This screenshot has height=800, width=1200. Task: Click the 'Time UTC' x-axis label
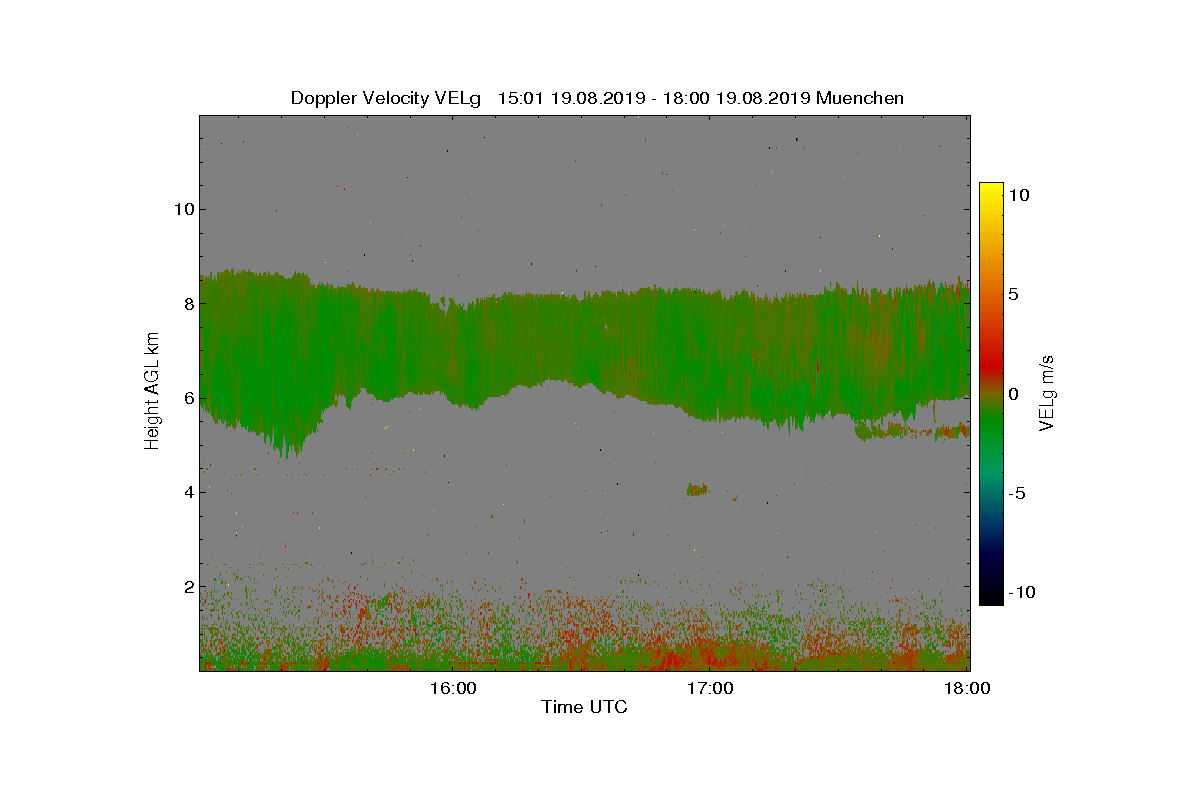coord(585,707)
